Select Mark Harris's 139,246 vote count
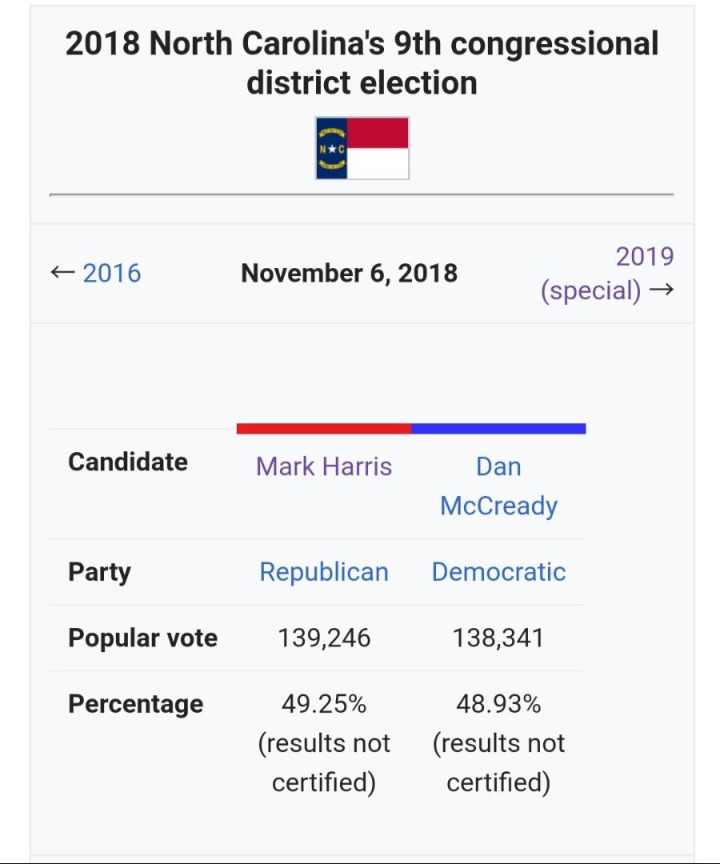 [x=324, y=638]
